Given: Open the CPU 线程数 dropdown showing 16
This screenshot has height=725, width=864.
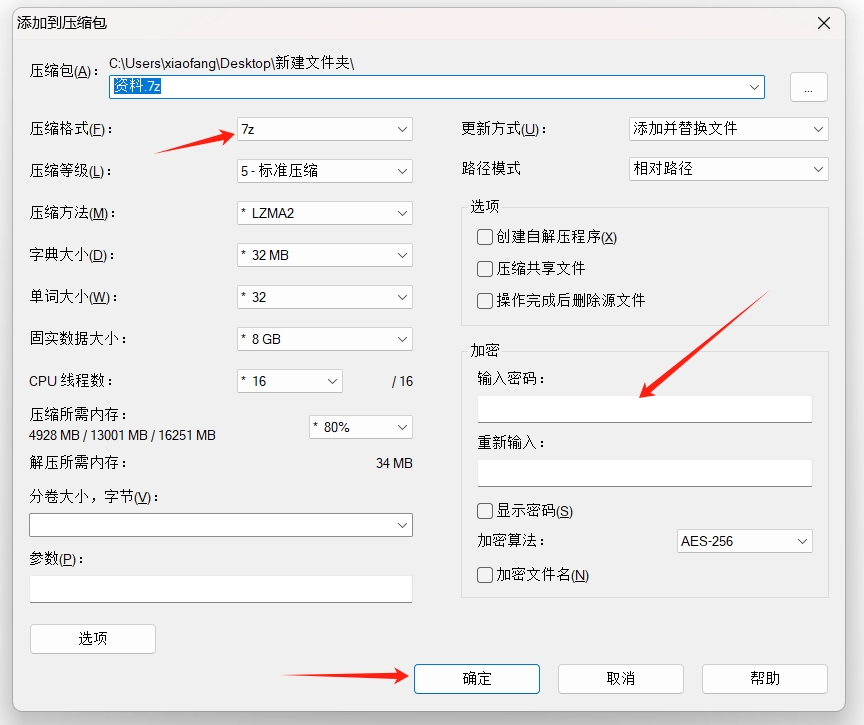Looking at the screenshot, I should click(x=290, y=381).
